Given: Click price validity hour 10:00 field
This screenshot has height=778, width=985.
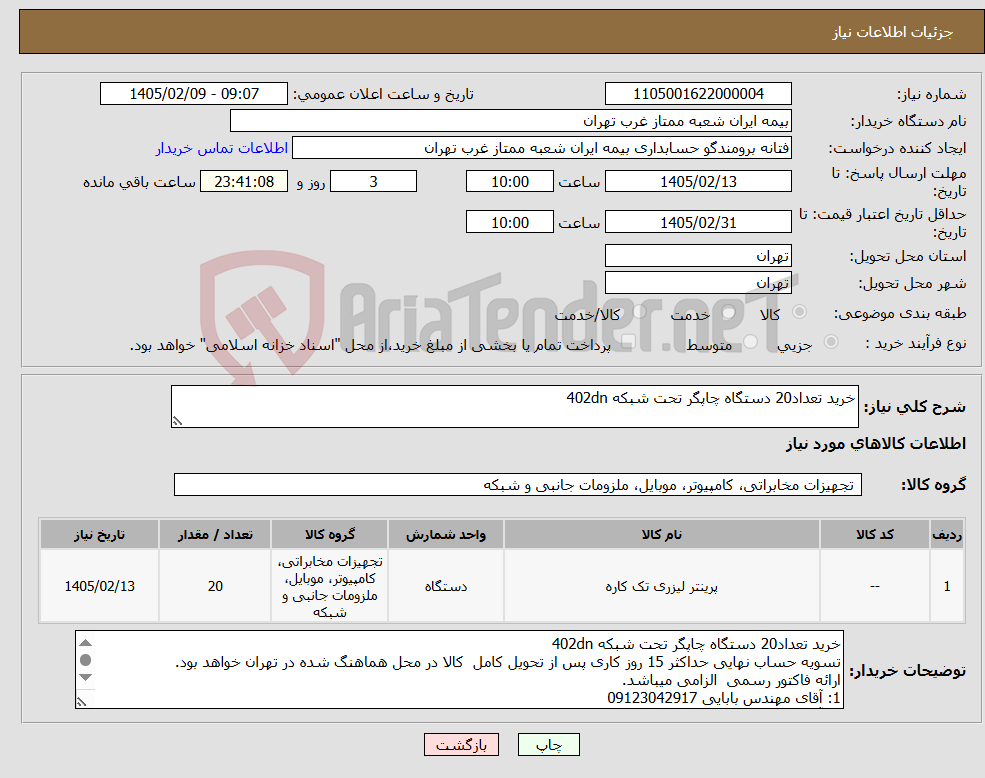Looking at the screenshot, I should coord(509,222).
